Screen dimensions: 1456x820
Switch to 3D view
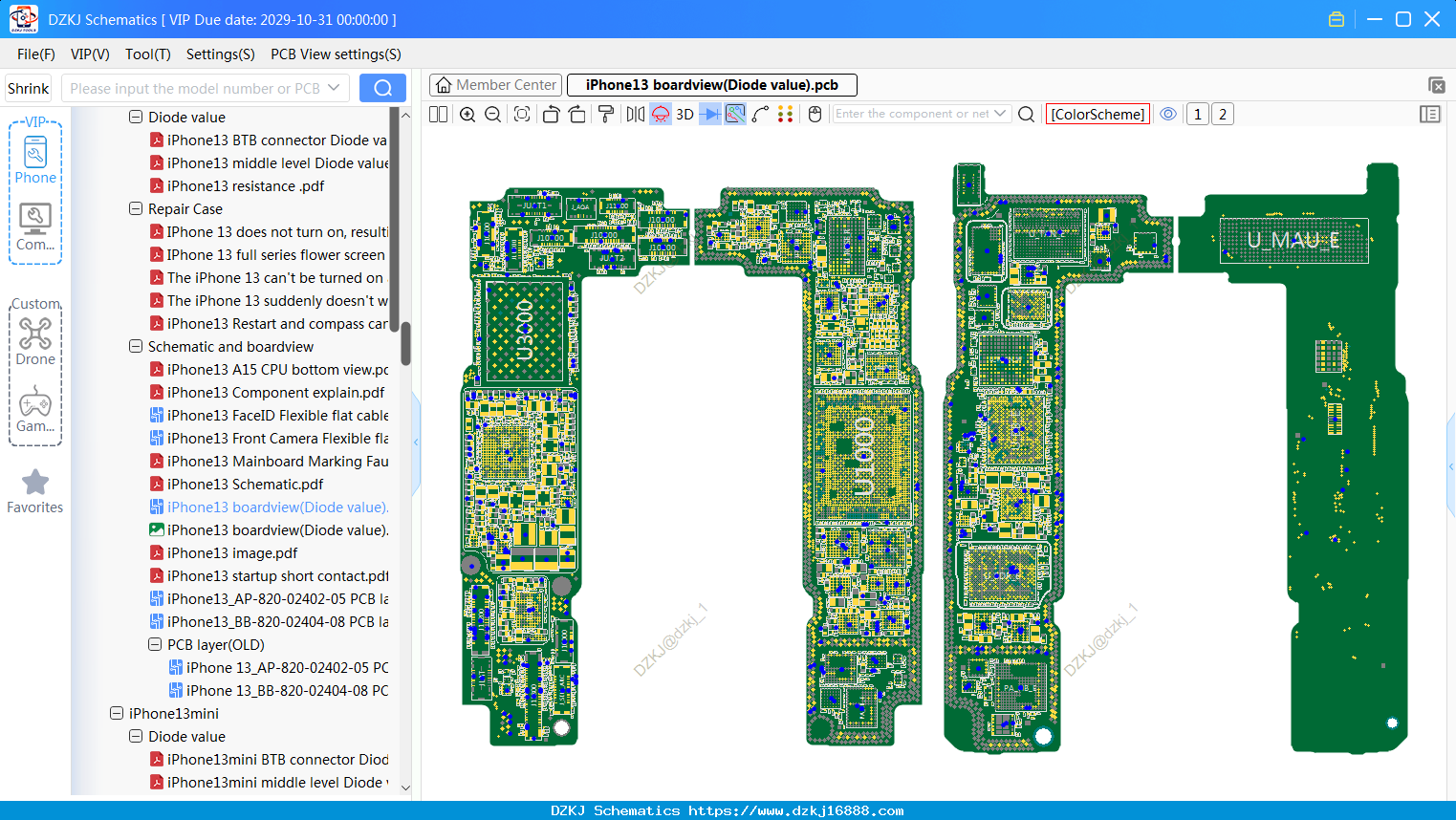pos(685,114)
